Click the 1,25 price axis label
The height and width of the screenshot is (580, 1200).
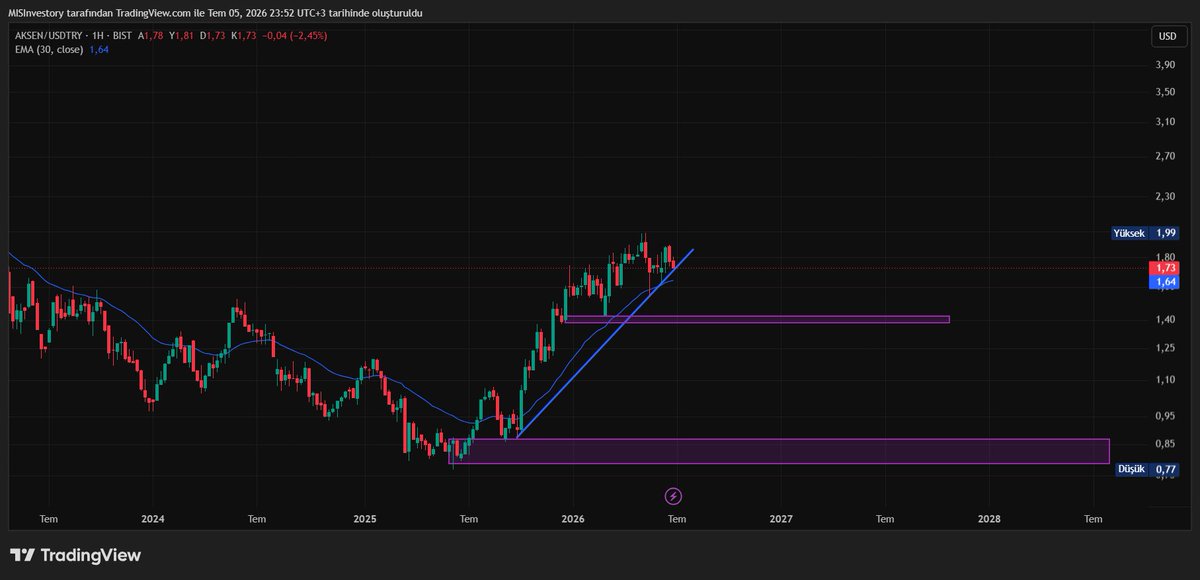pyautogui.click(x=1165, y=348)
